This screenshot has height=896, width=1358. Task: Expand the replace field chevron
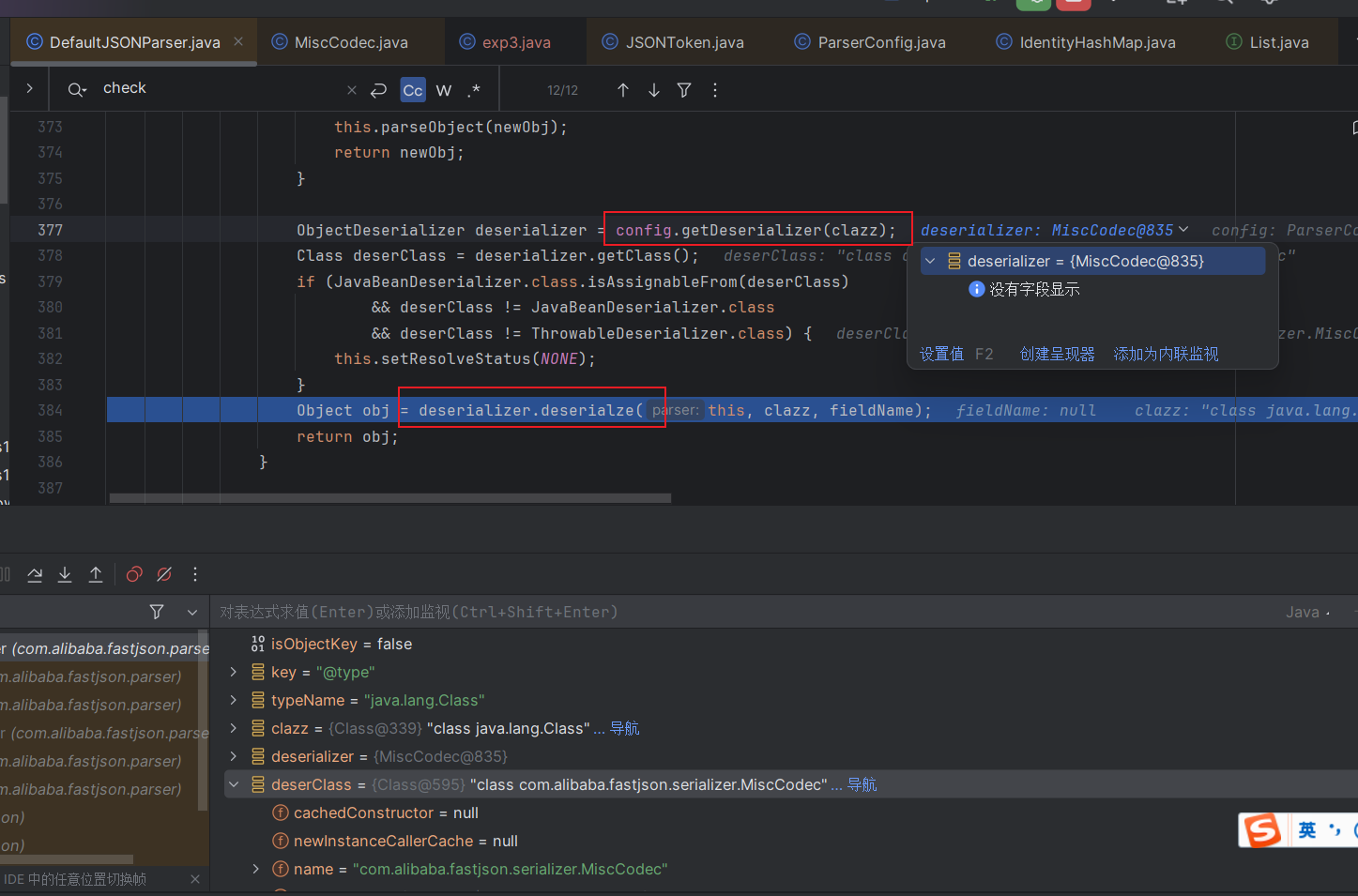click(x=29, y=88)
